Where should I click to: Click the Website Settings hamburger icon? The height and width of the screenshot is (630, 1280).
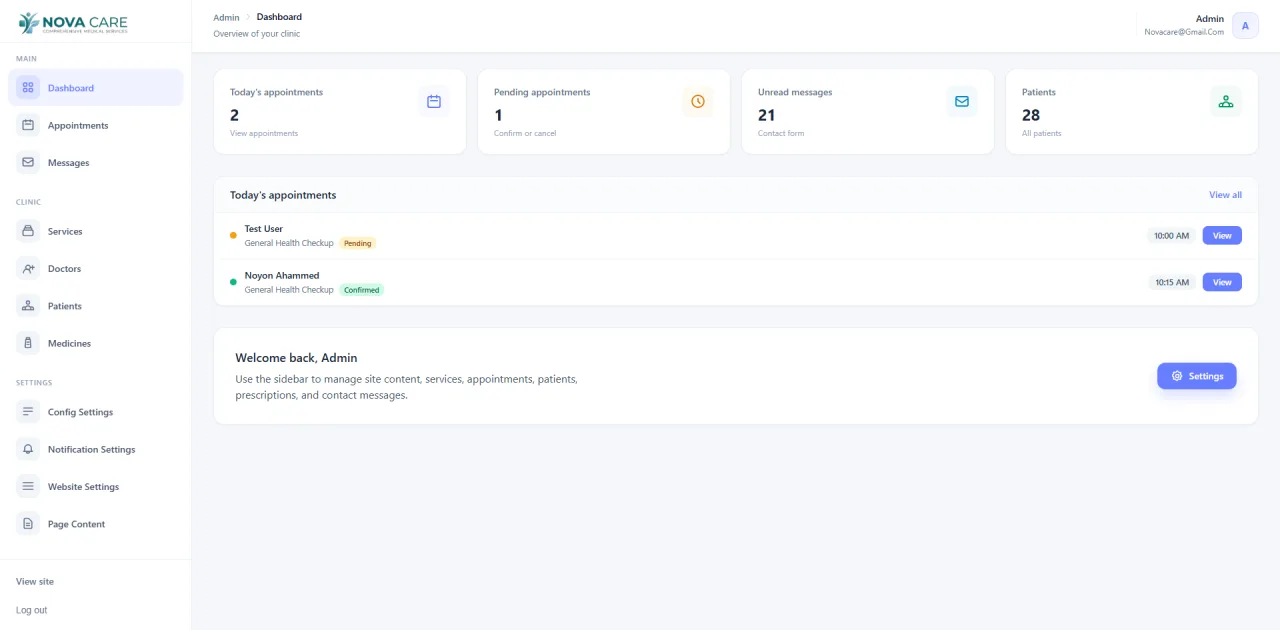click(x=28, y=487)
